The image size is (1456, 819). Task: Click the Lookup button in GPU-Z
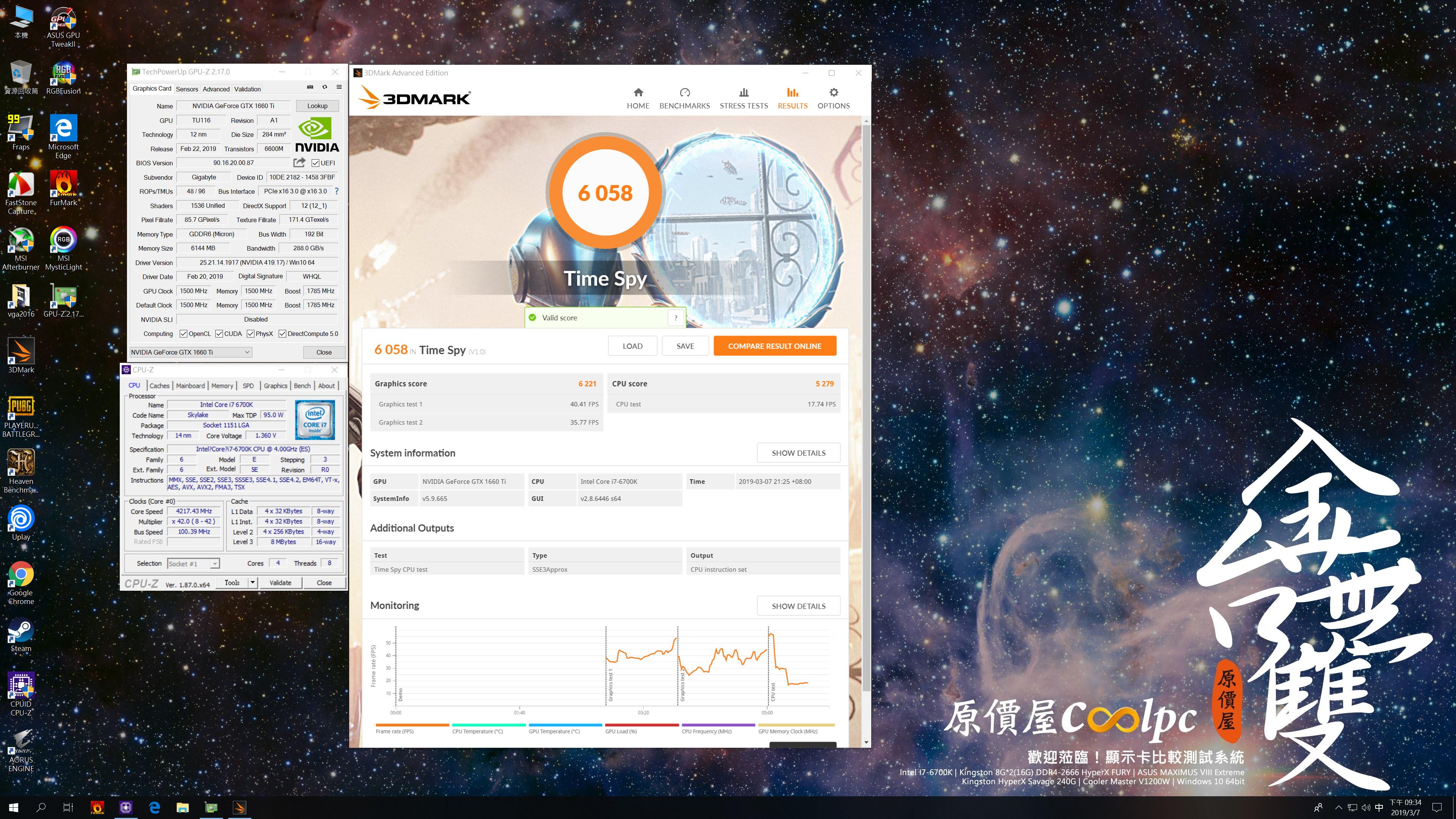coord(317,106)
